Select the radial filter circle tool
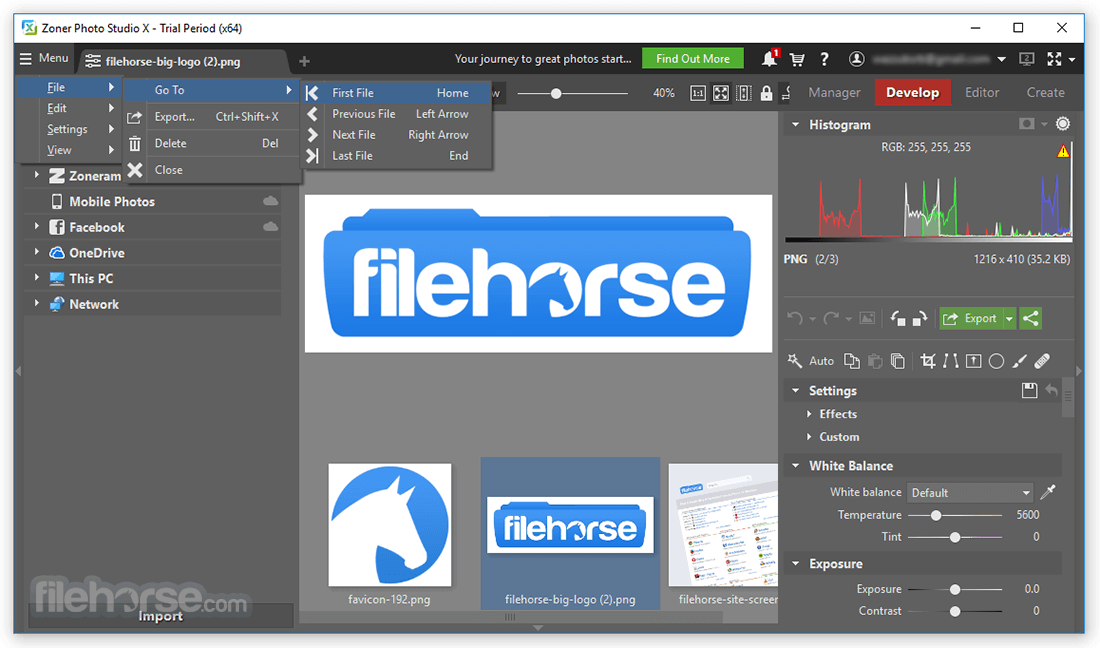The width and height of the screenshot is (1100, 648). [x=996, y=361]
